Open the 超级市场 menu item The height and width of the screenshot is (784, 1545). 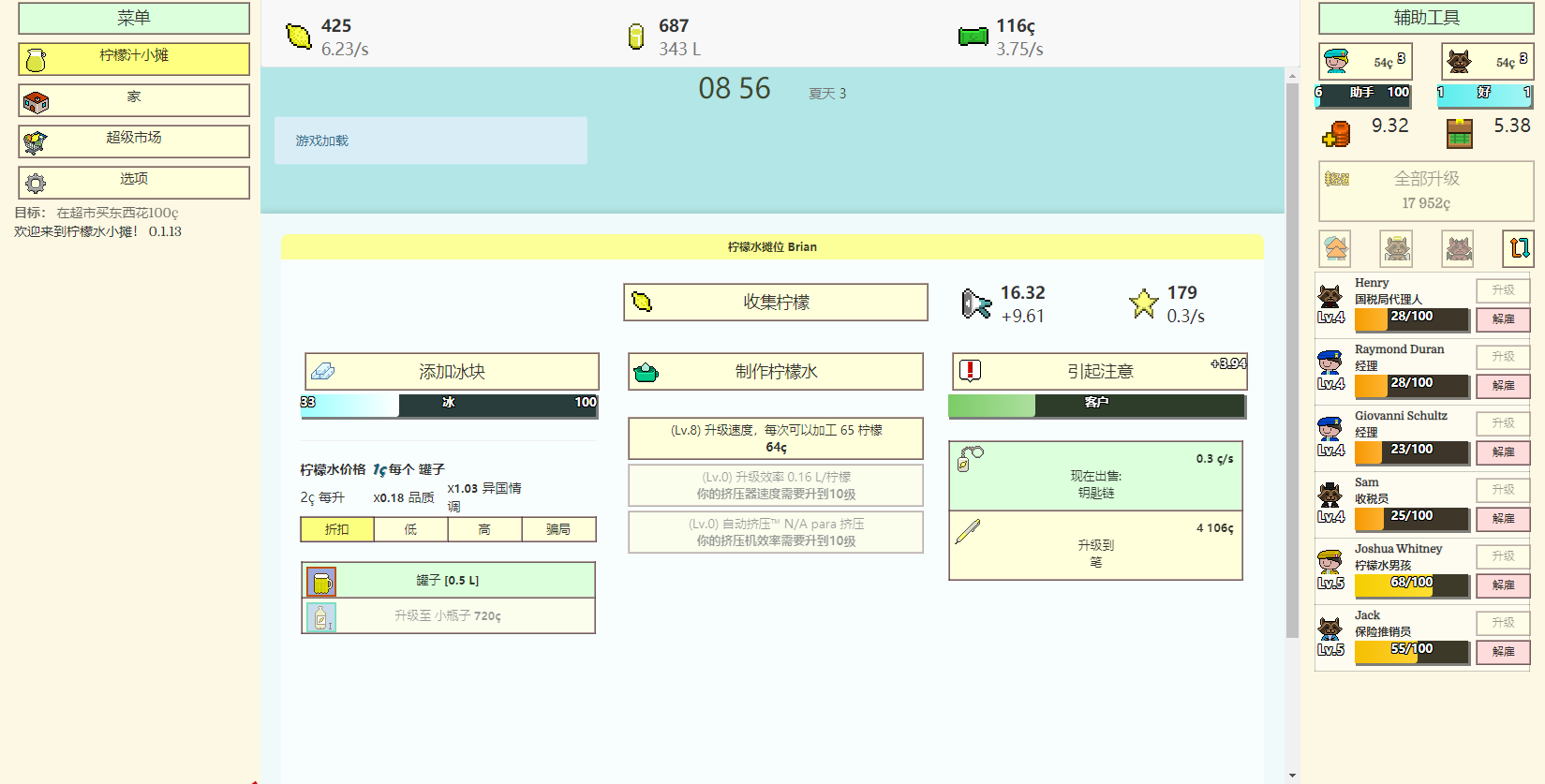click(x=134, y=141)
